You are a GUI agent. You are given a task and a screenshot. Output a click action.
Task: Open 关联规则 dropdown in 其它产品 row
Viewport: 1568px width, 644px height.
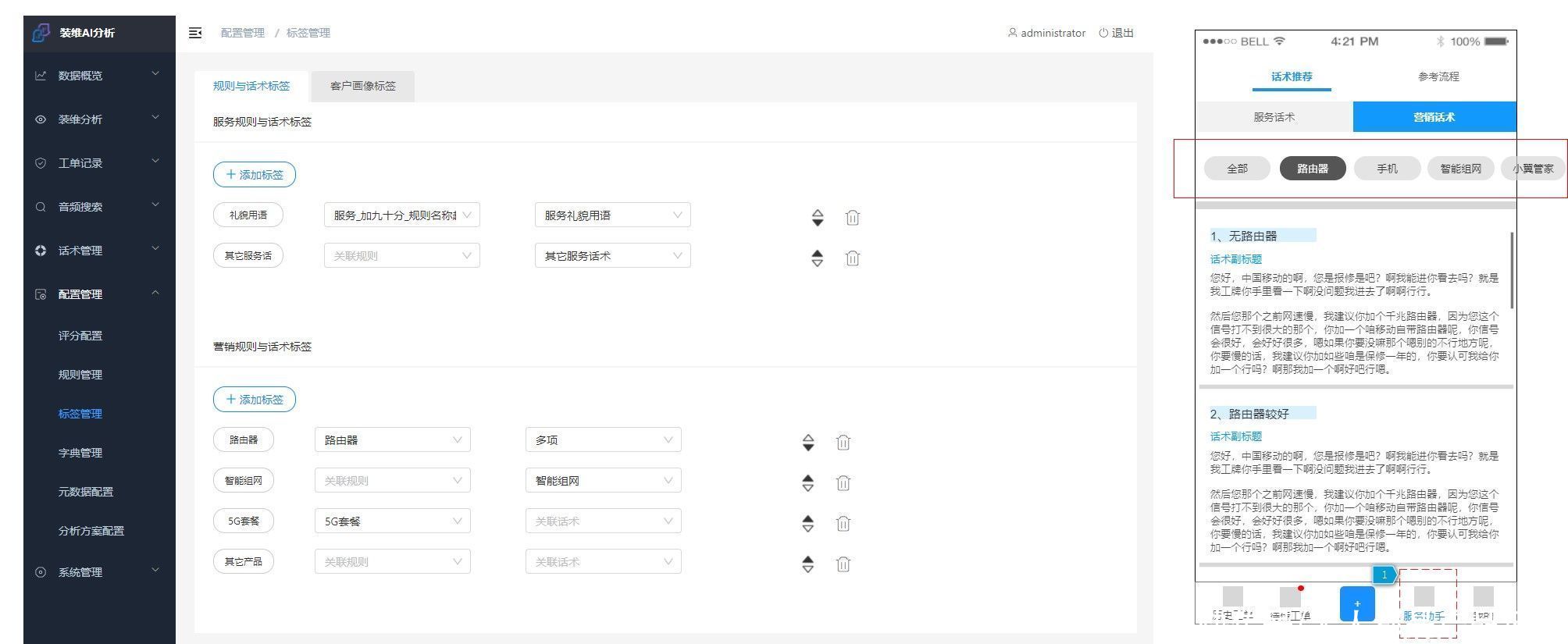click(x=393, y=562)
